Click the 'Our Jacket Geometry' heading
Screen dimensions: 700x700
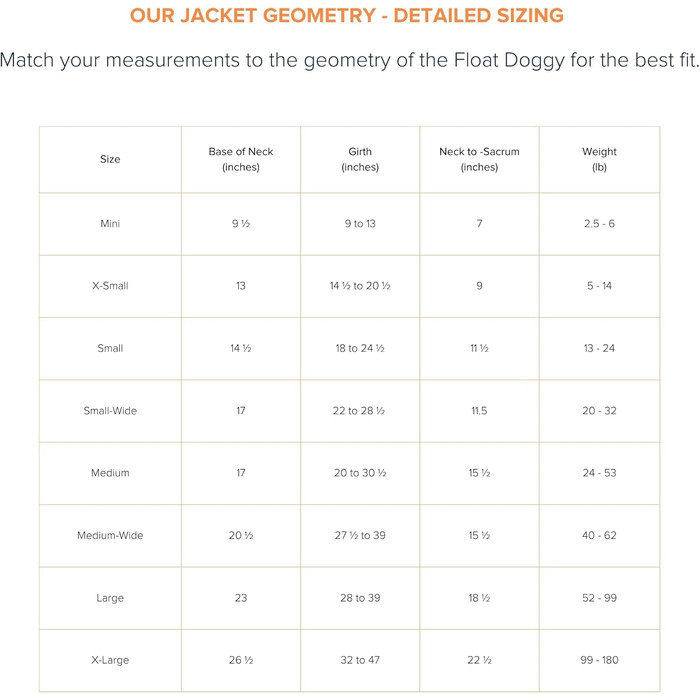coord(347,16)
